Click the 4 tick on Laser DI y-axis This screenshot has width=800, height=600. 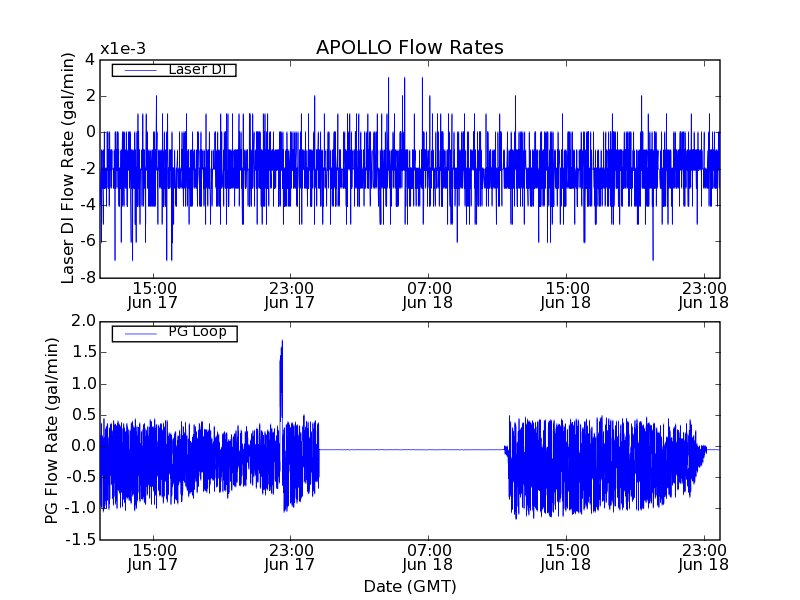click(x=90, y=59)
